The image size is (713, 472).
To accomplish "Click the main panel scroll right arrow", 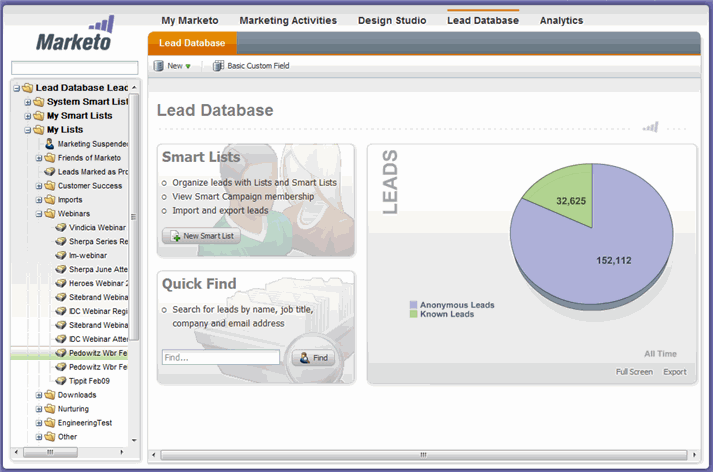I will point(694,455).
